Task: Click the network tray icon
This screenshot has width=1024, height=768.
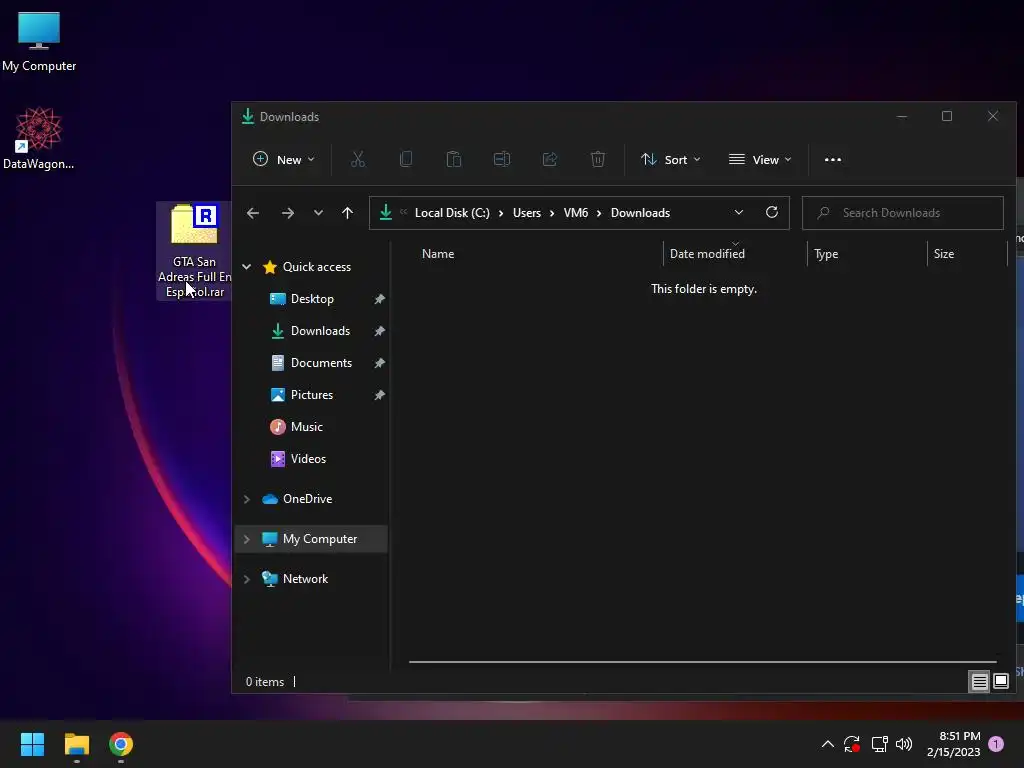Action: (x=879, y=744)
